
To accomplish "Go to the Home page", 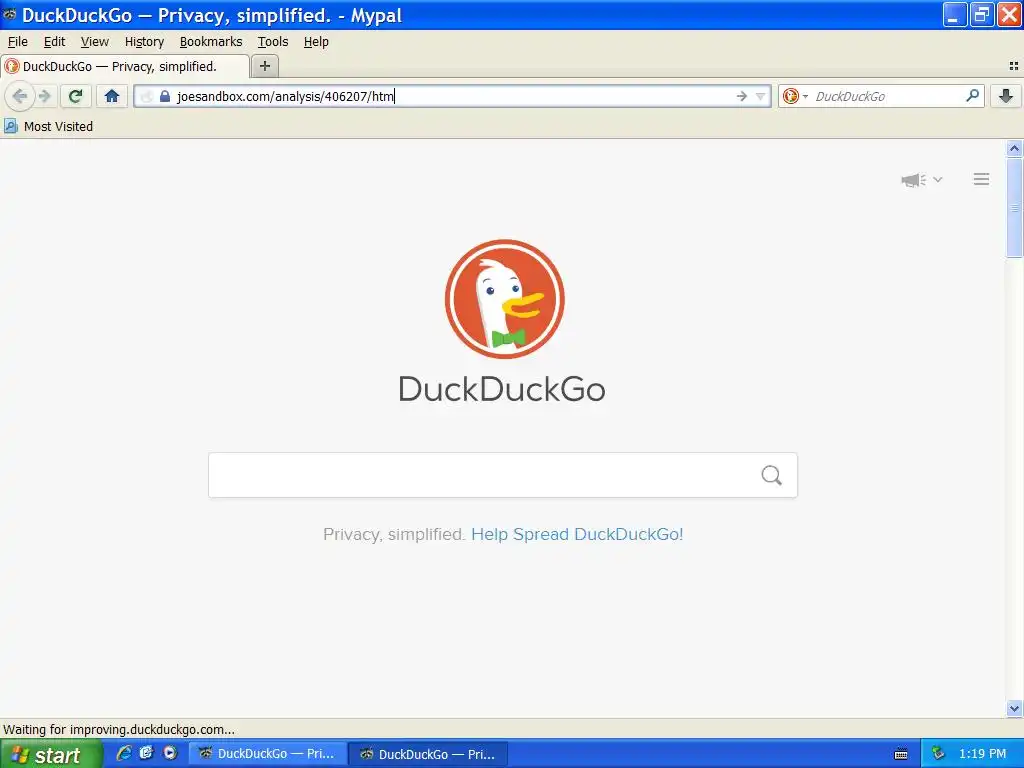I will (112, 97).
